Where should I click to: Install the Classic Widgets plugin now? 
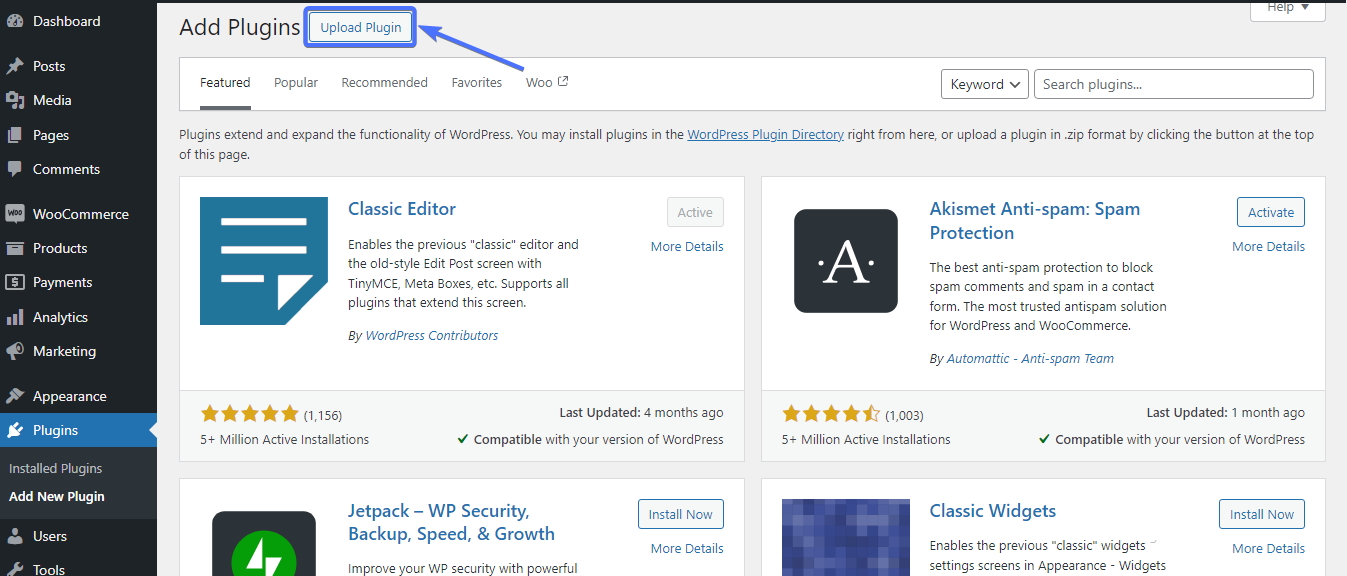pyautogui.click(x=1262, y=514)
